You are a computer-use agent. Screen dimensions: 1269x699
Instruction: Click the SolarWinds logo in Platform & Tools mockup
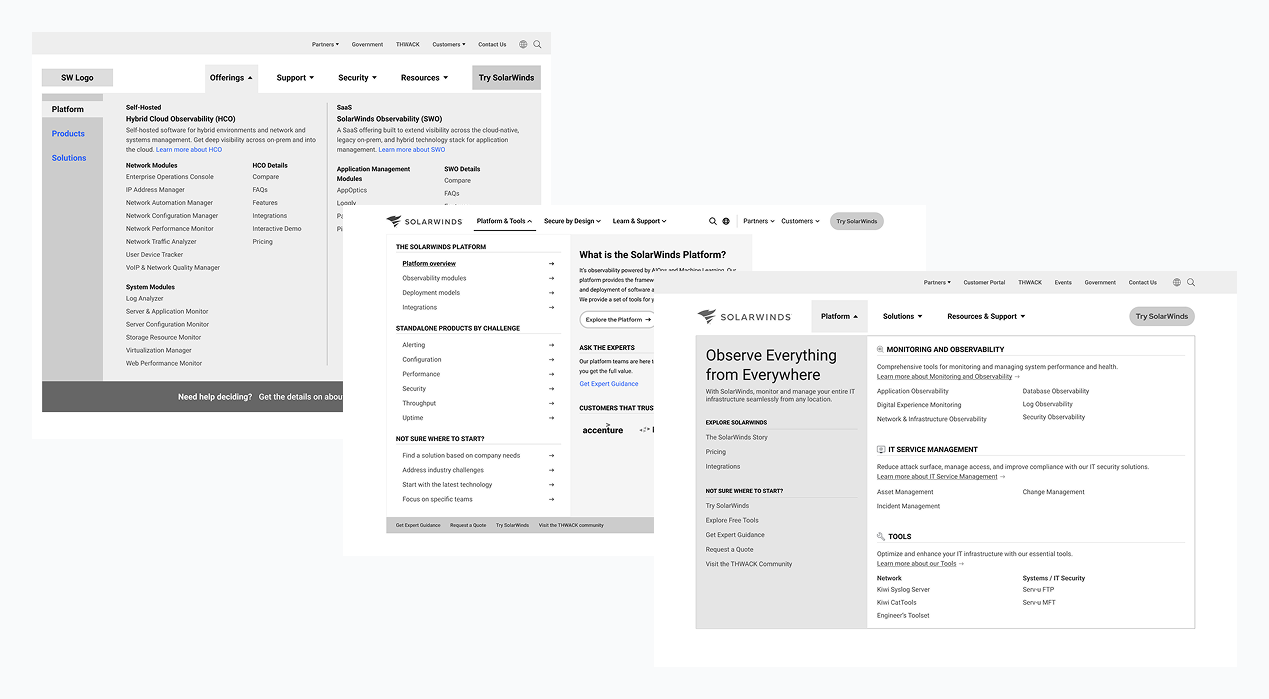[425, 221]
